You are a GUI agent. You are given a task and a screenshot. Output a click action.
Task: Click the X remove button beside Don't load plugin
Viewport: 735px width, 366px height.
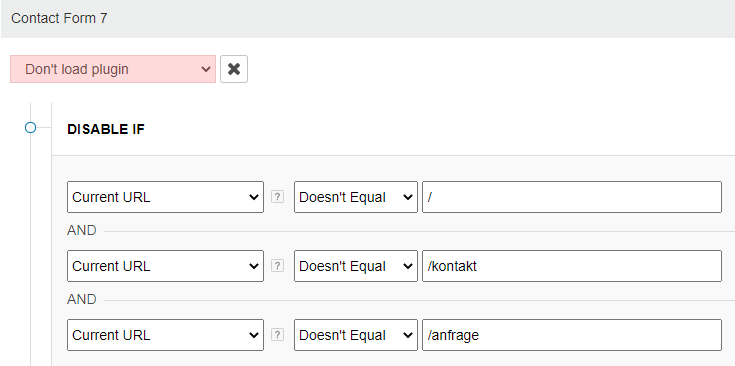click(x=234, y=69)
